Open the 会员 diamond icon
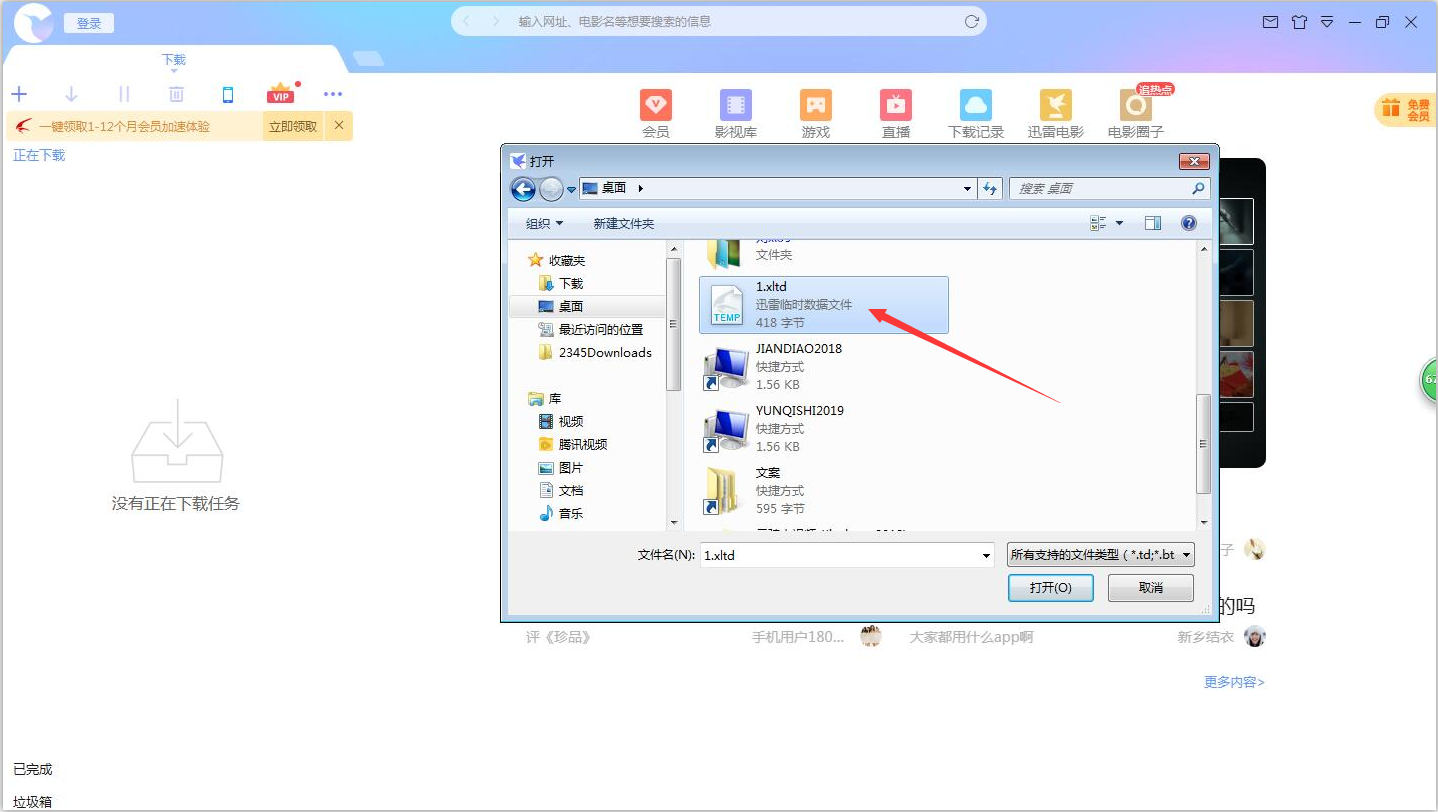This screenshot has width=1438, height=812. coord(656,105)
